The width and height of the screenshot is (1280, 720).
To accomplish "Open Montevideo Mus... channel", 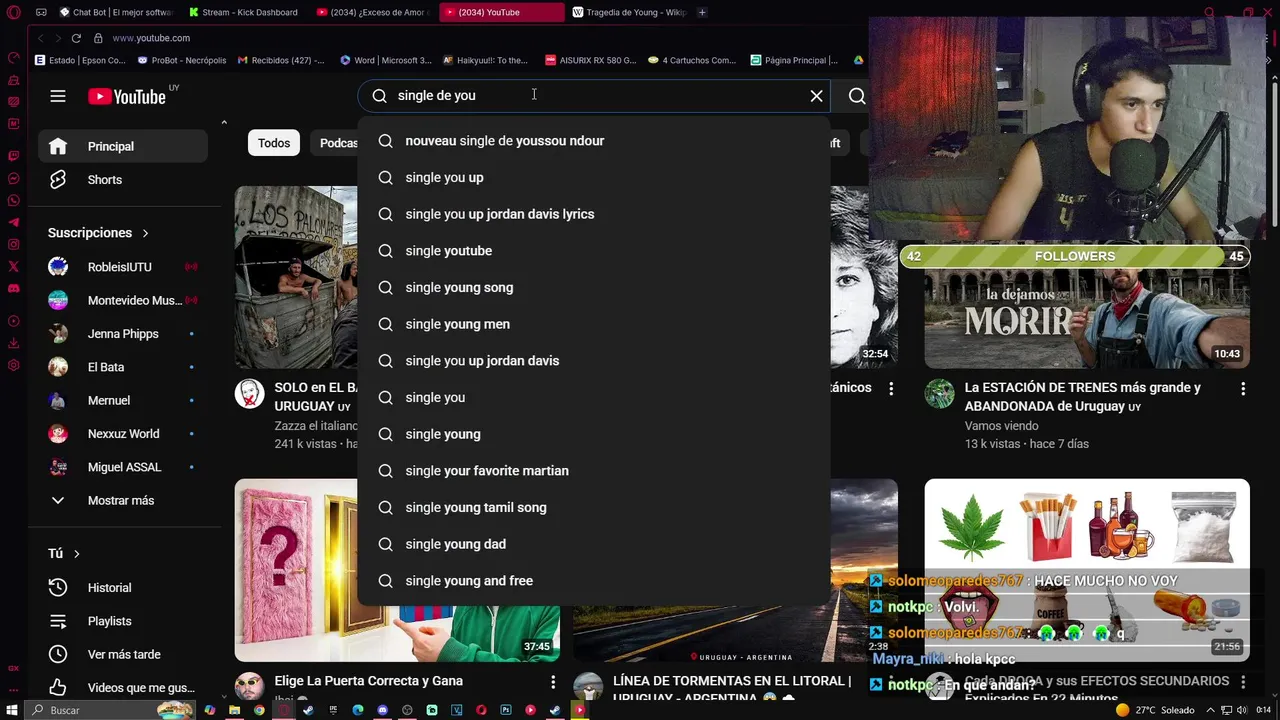I will (x=123, y=300).
